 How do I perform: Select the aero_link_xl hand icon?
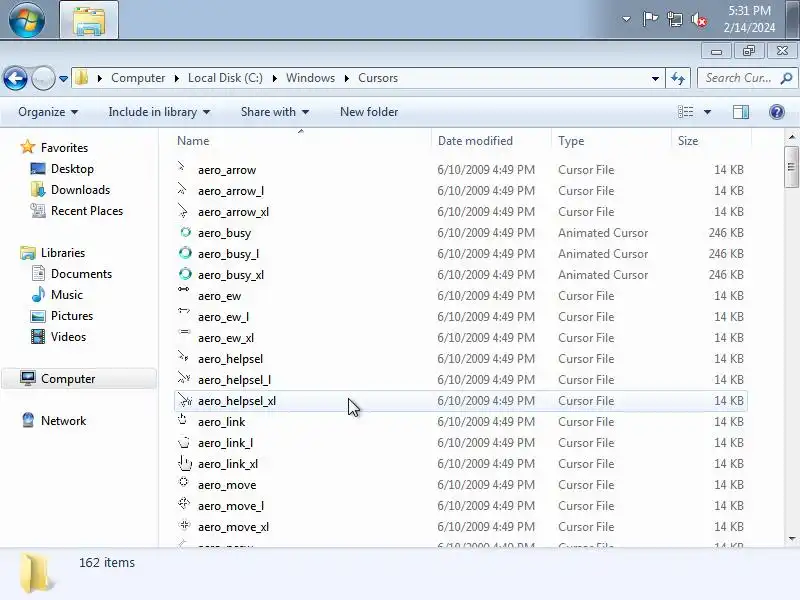pyautogui.click(x=184, y=463)
